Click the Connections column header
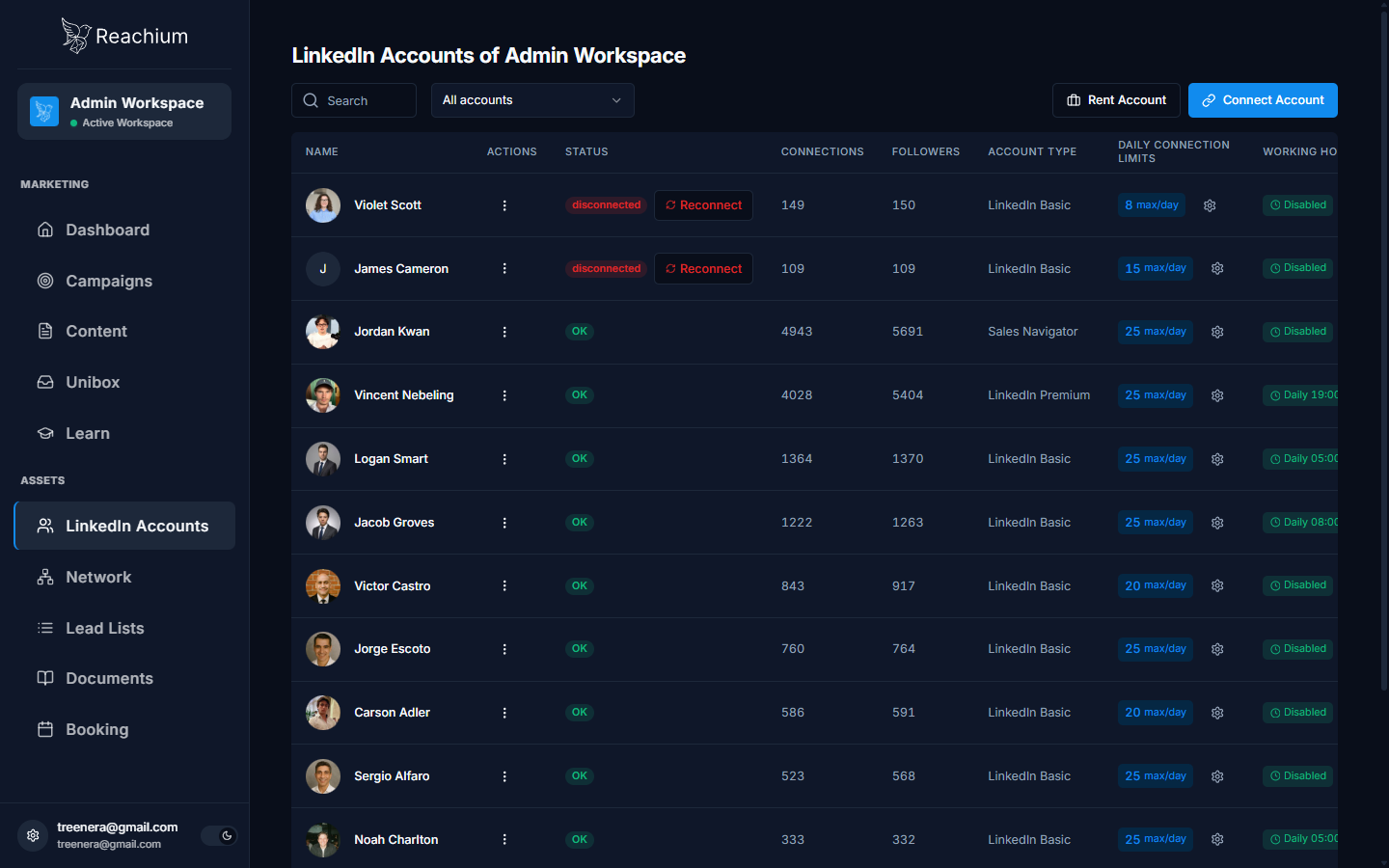The width and height of the screenshot is (1389, 868). pos(822,151)
